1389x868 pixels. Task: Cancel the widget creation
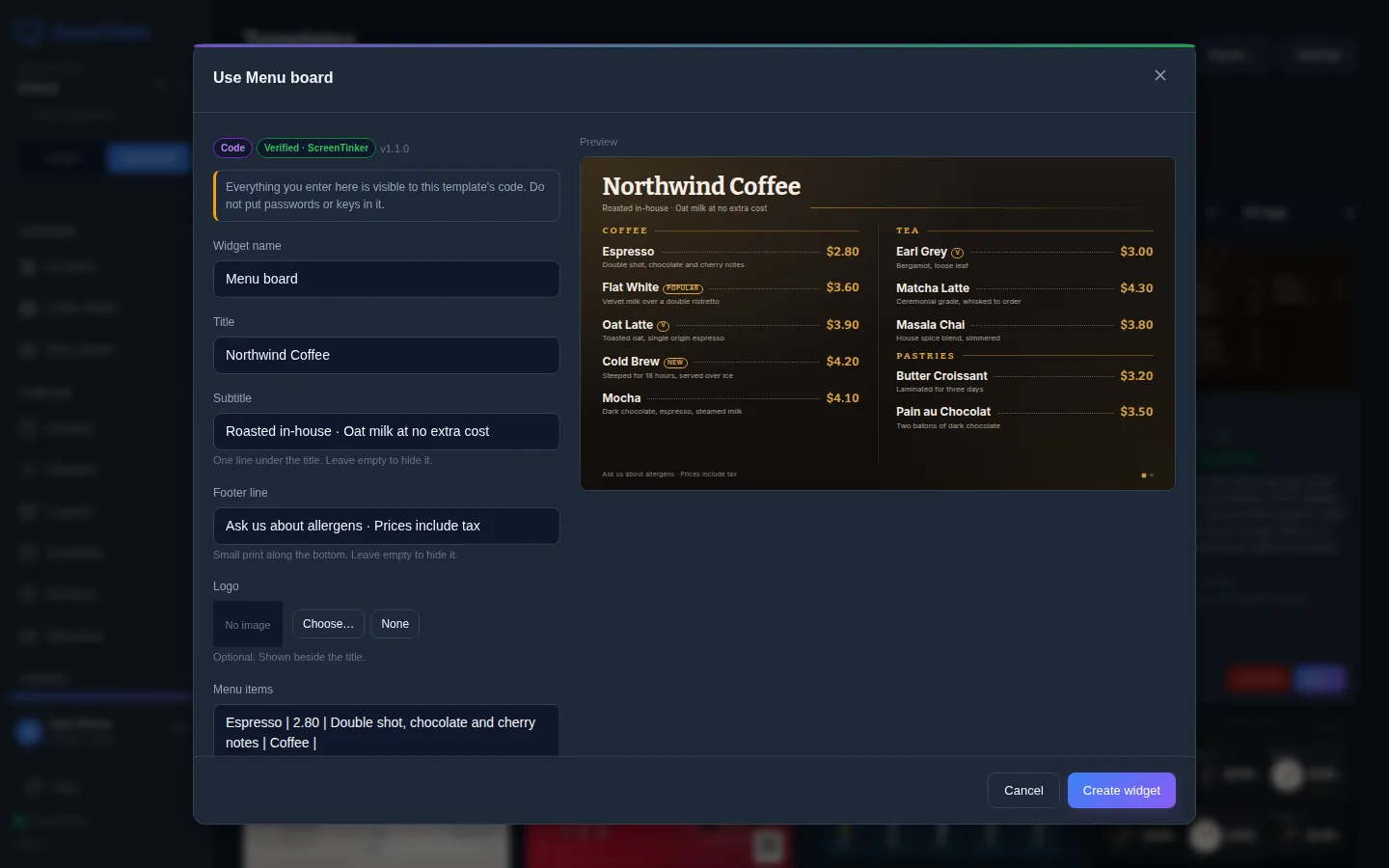[1023, 790]
